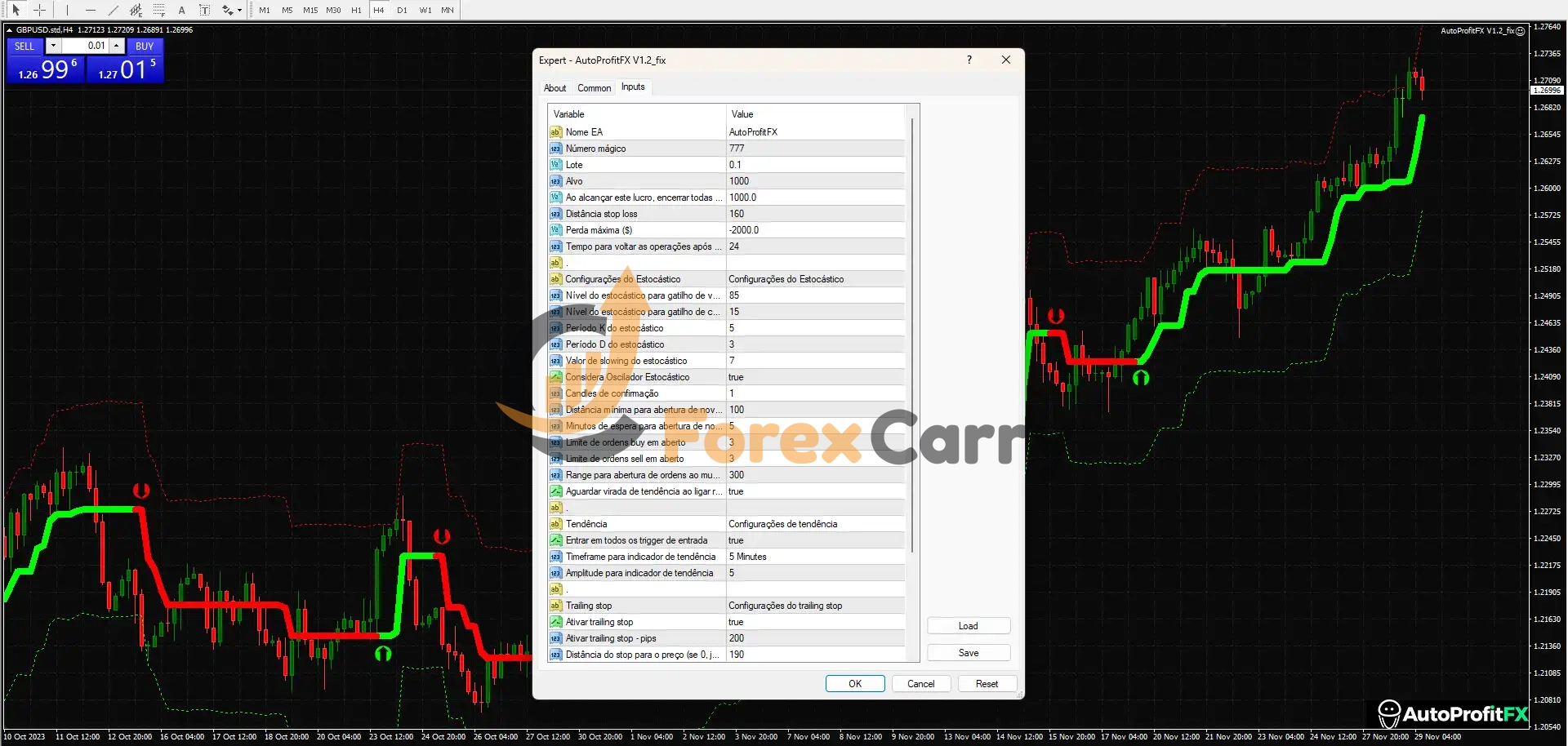Select the H4 timeframe button

[379, 10]
